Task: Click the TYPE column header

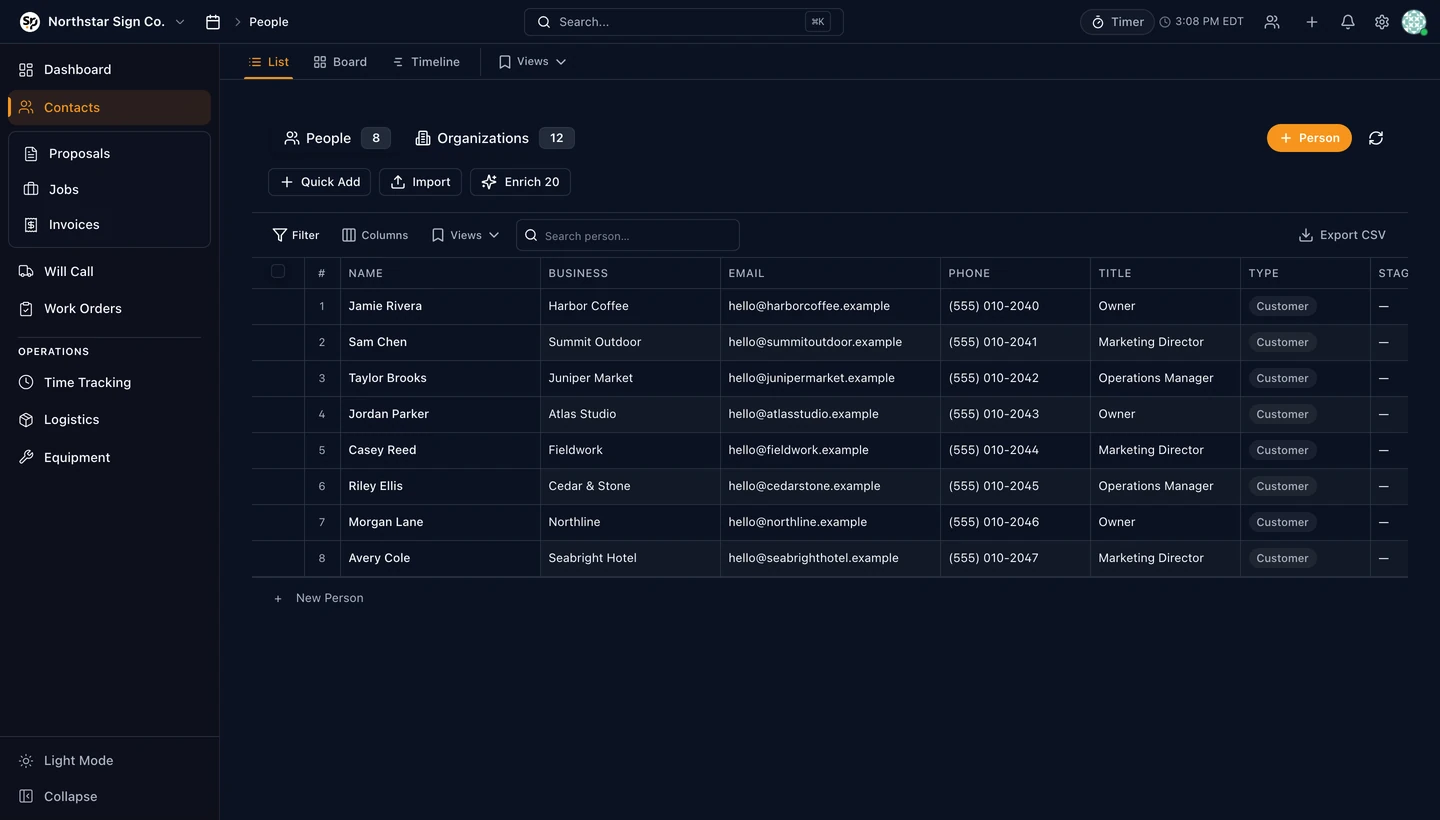Action: coord(1305,273)
